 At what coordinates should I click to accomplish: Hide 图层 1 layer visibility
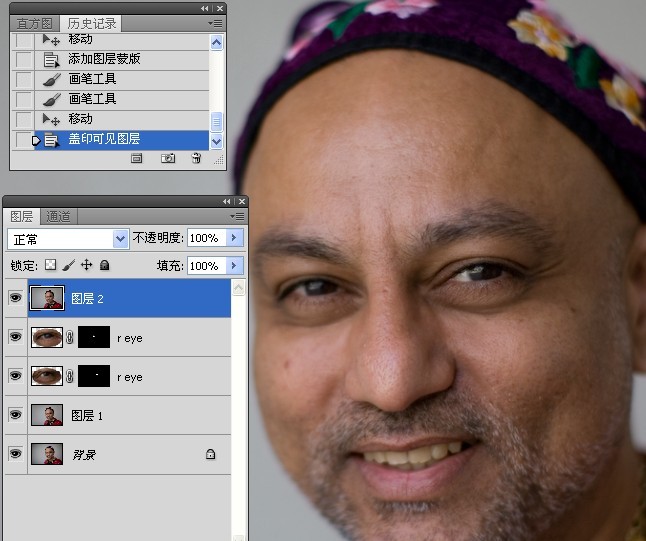click(16, 415)
